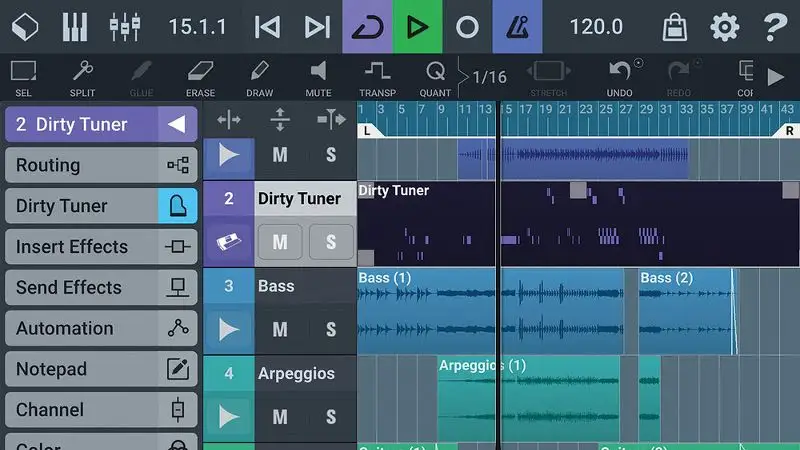This screenshot has height=450, width=800.
Task: Expand more toolbar tools arrow
Action: click(x=775, y=77)
